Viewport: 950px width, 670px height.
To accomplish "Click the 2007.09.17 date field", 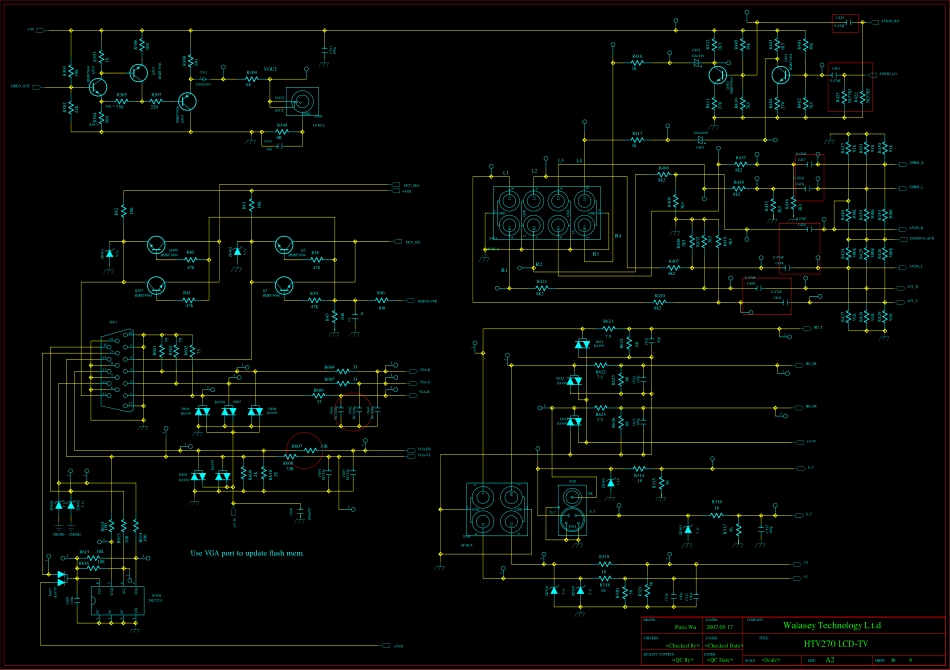I will pyautogui.click(x=719, y=626).
